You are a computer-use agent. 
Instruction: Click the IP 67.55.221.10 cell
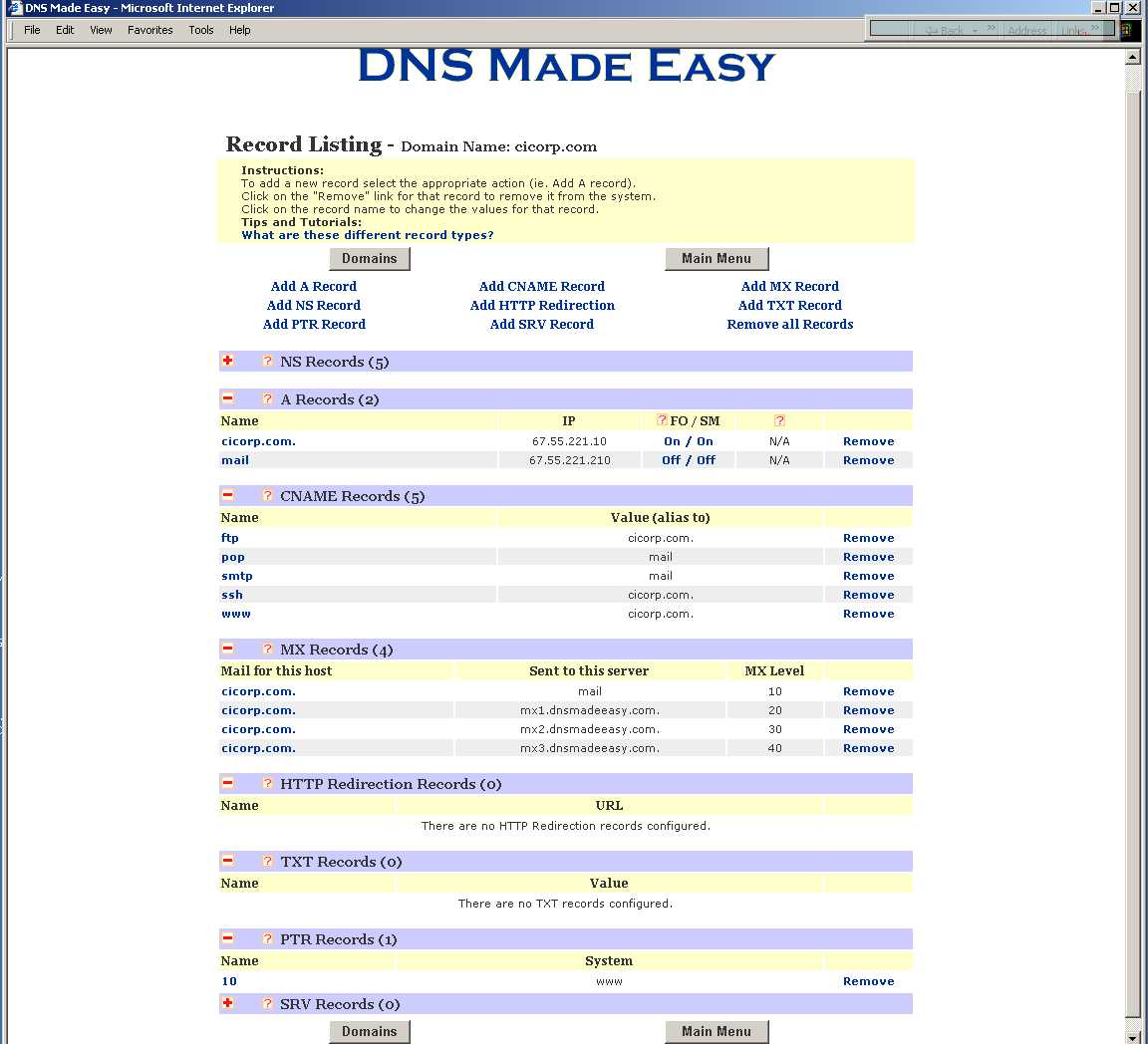pos(569,441)
